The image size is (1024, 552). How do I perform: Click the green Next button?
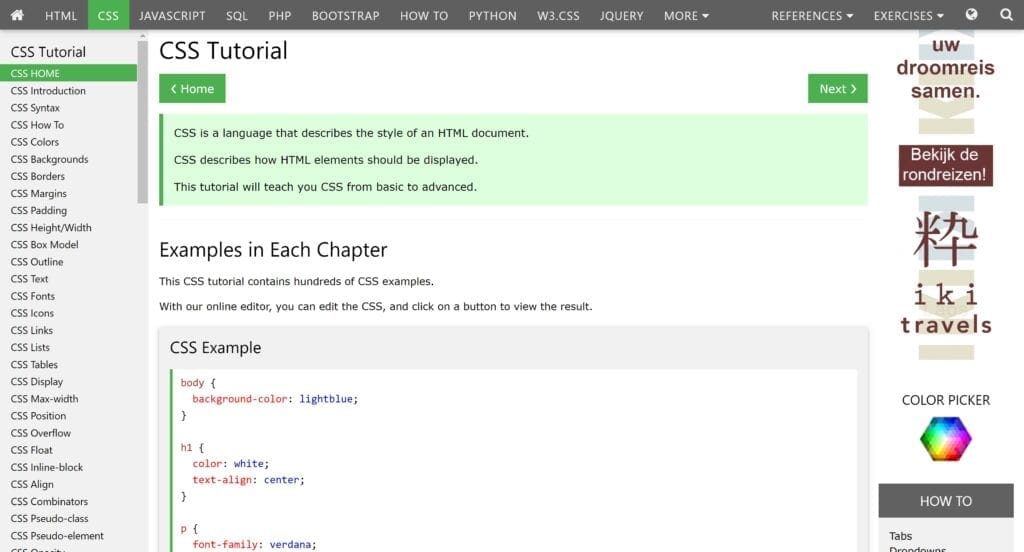[837, 88]
